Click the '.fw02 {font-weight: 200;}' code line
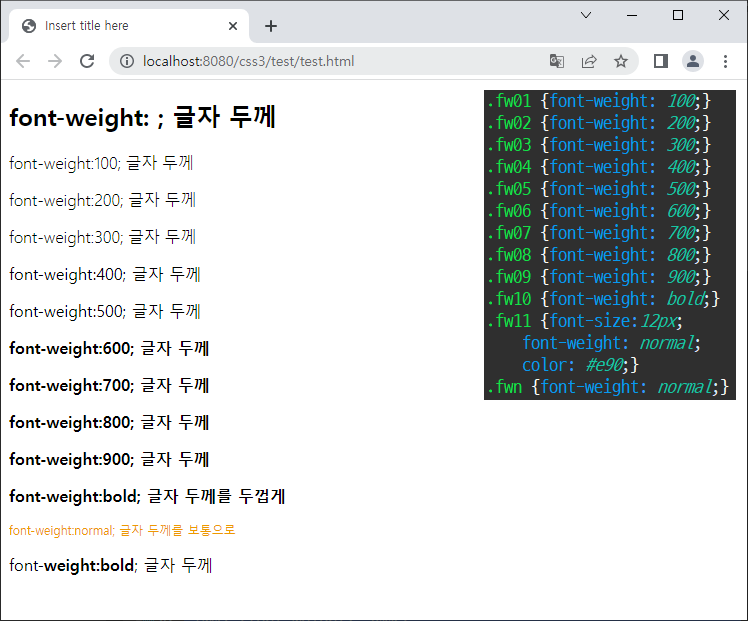The width and height of the screenshot is (748, 621). point(599,123)
